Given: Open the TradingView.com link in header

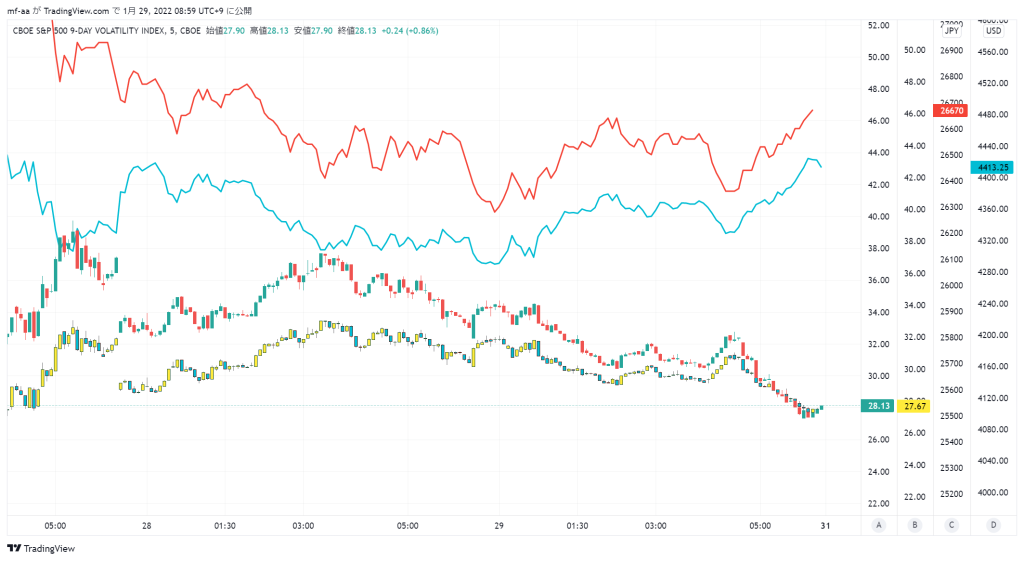Looking at the screenshot, I should click(76, 11).
